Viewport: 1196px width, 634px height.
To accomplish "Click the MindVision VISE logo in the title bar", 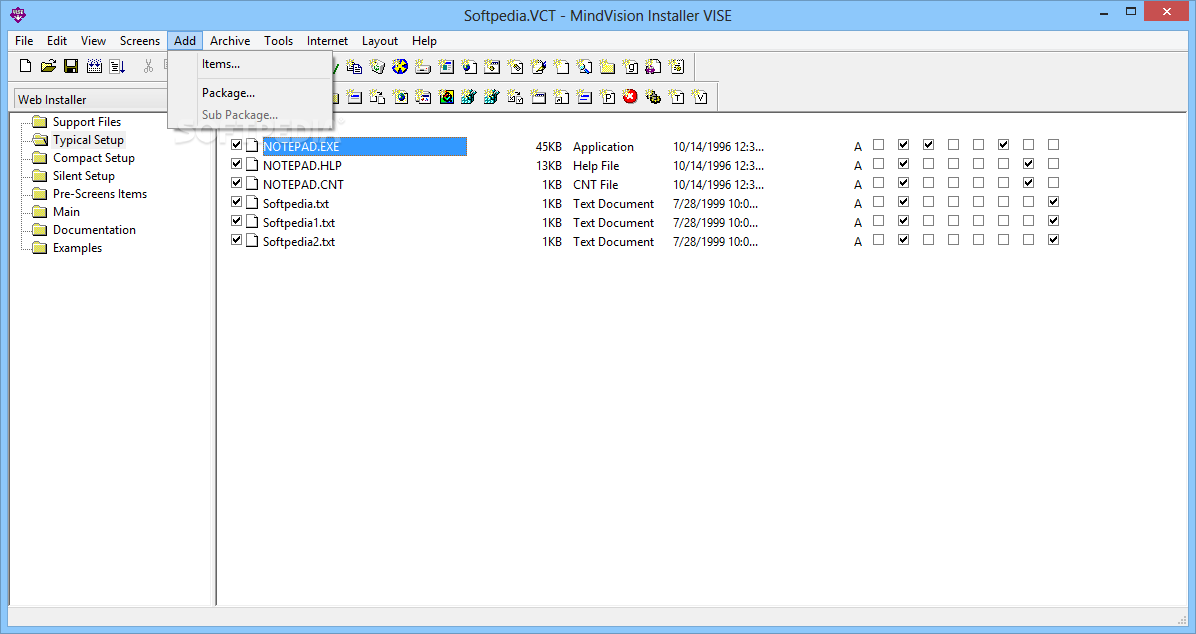I will click(x=18, y=14).
